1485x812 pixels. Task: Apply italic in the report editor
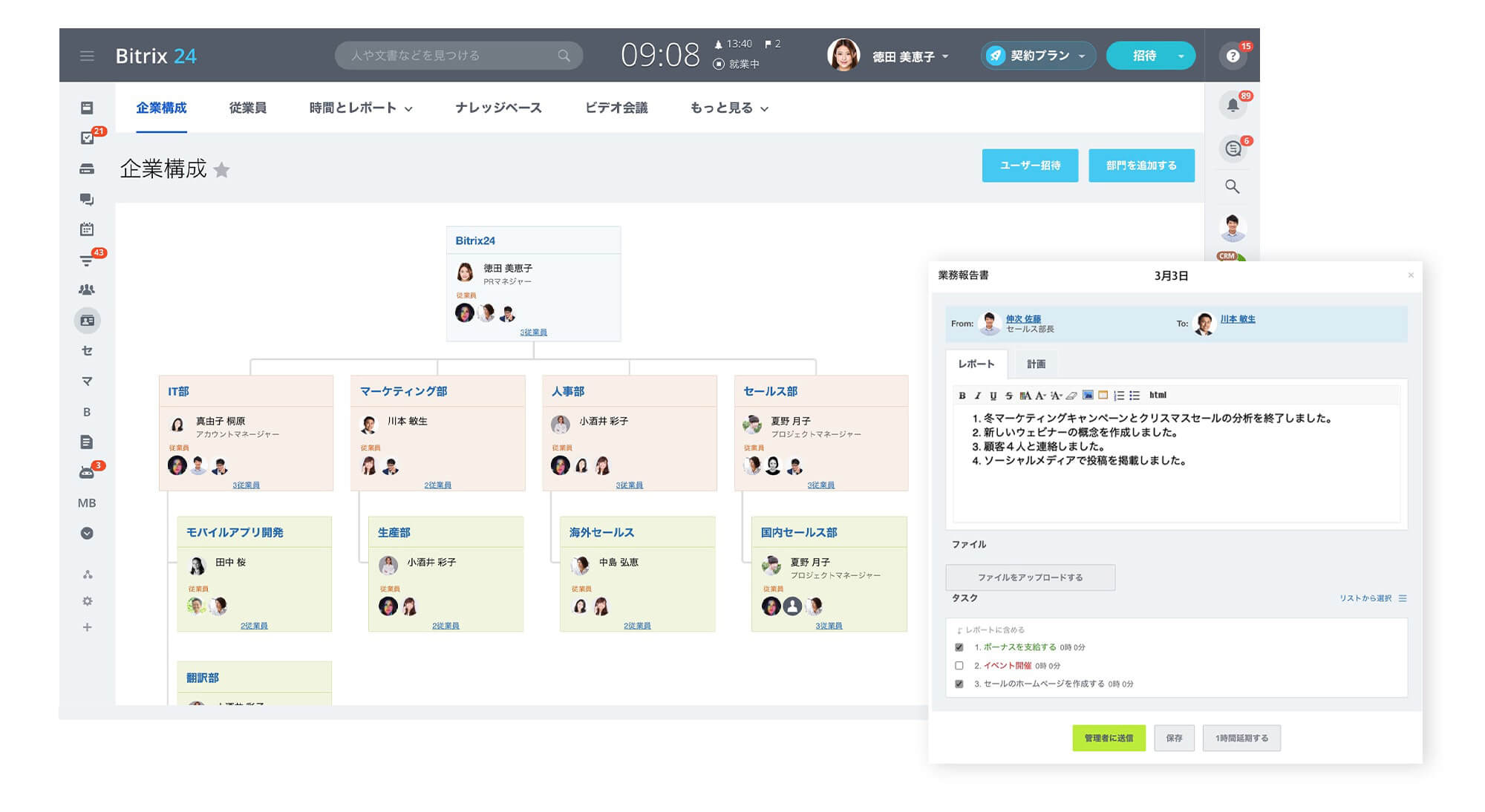tap(978, 396)
